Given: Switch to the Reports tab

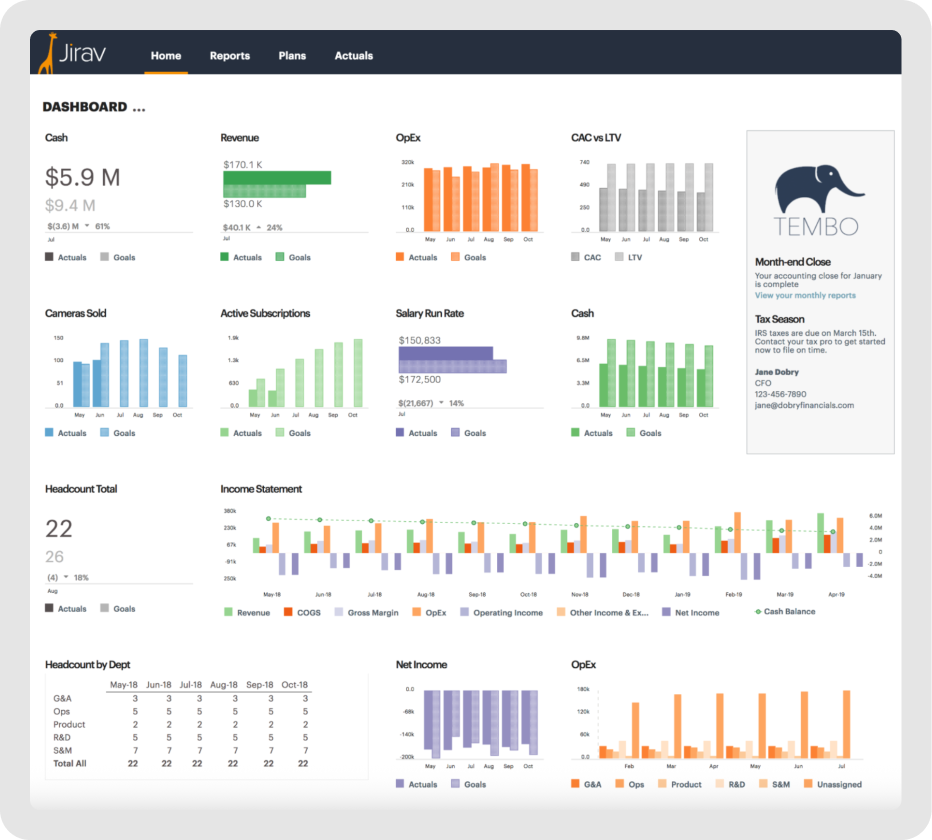Looking at the screenshot, I should click(x=229, y=55).
